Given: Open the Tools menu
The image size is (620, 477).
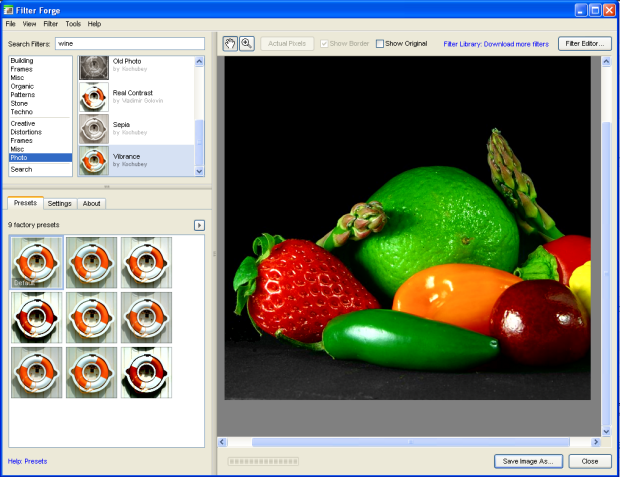Looking at the screenshot, I should tap(73, 24).
